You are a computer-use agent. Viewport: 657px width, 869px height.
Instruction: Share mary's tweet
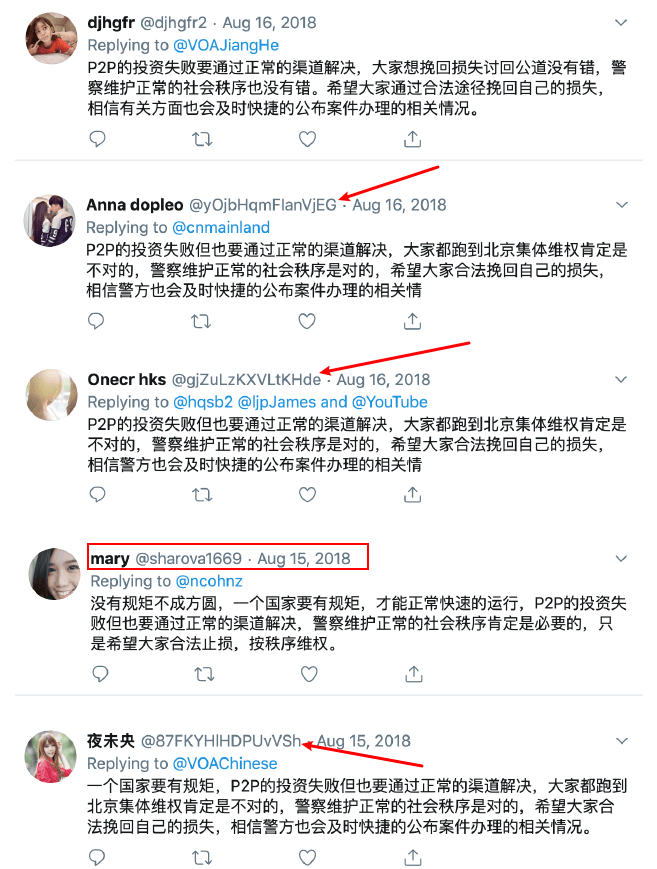pyautogui.click(x=414, y=674)
